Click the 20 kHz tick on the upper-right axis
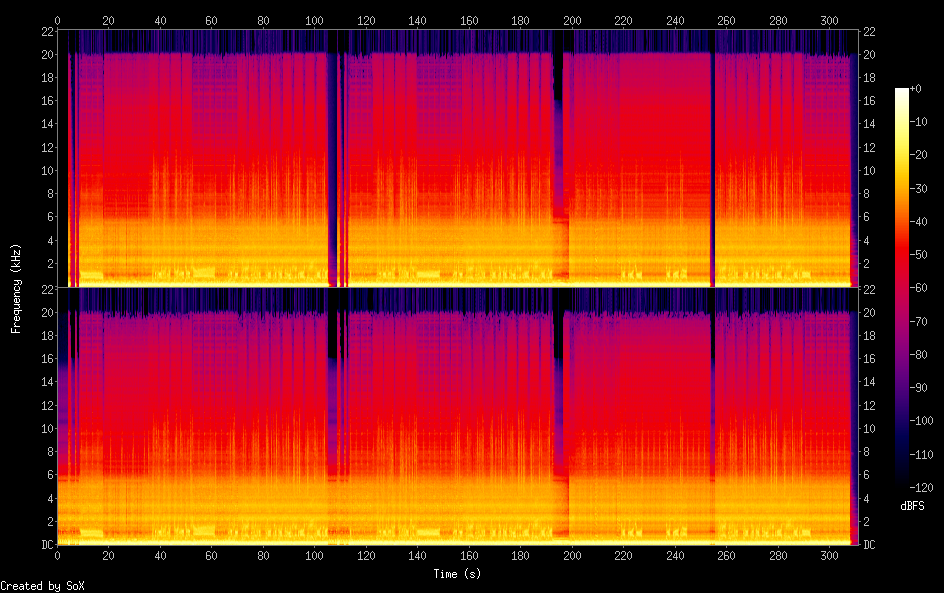Screen dimensions: 944x593 [x=870, y=54]
